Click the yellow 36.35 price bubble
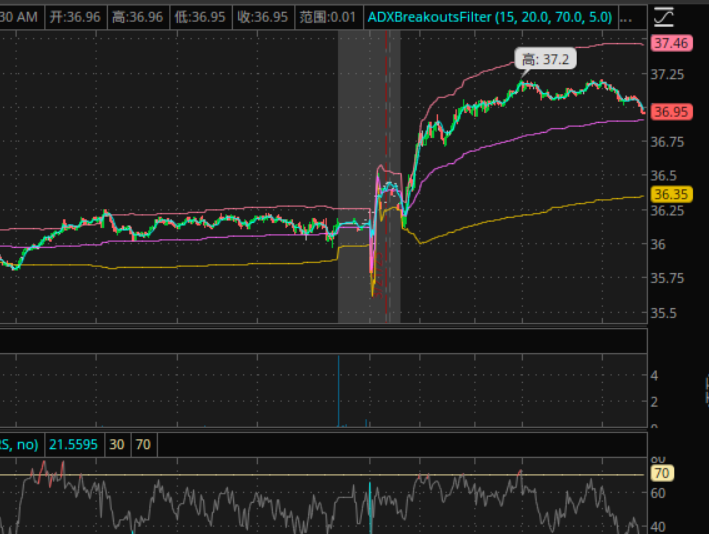 click(669, 194)
